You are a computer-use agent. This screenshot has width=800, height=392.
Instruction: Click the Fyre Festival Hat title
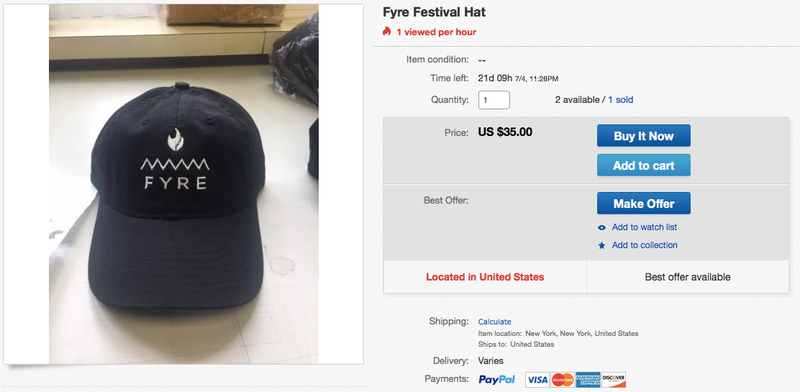tap(434, 12)
